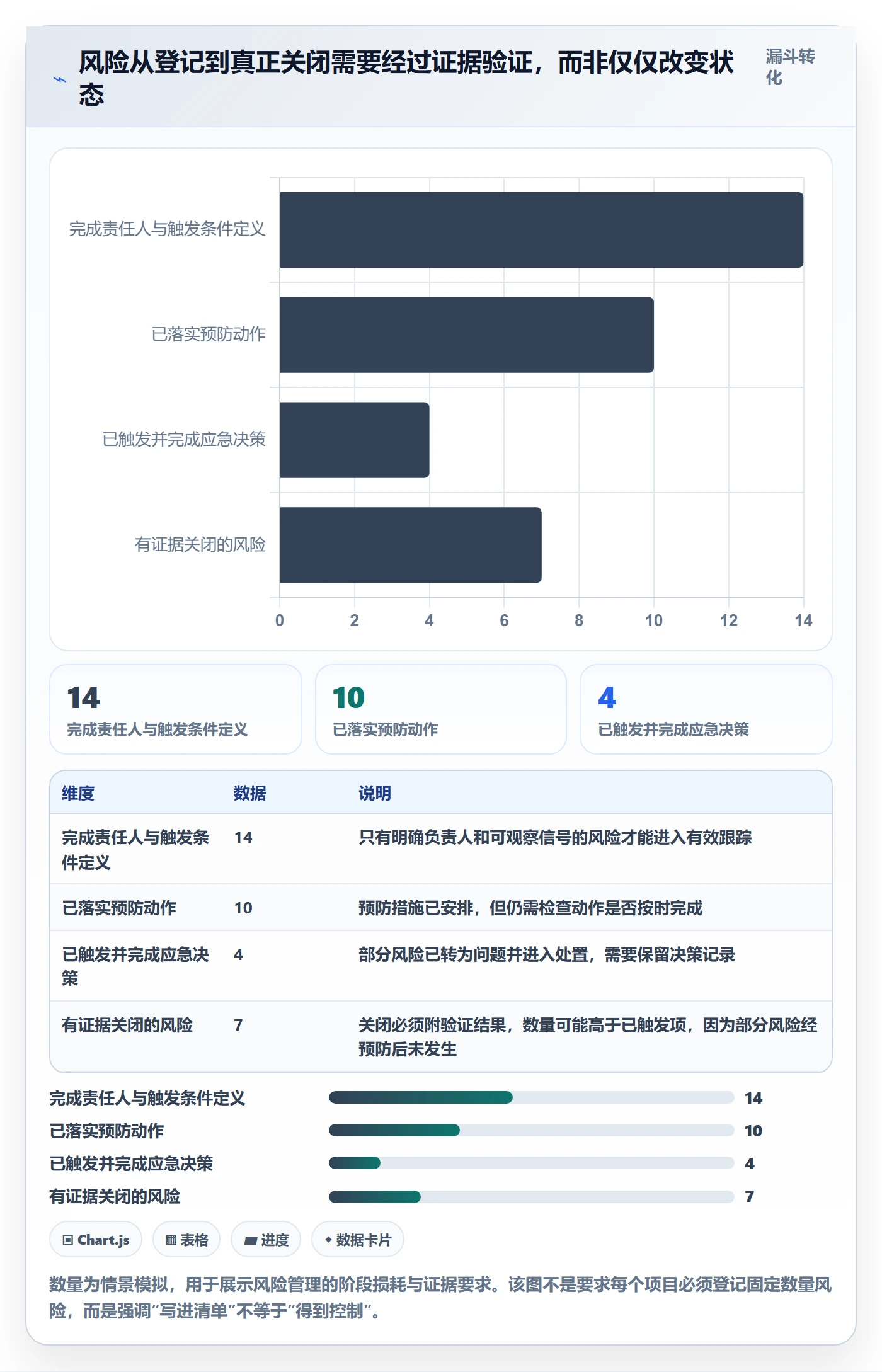The height and width of the screenshot is (1372, 882).
Task: Click the chart bar for 完成责任人与触发条件定义
Action: [542, 230]
